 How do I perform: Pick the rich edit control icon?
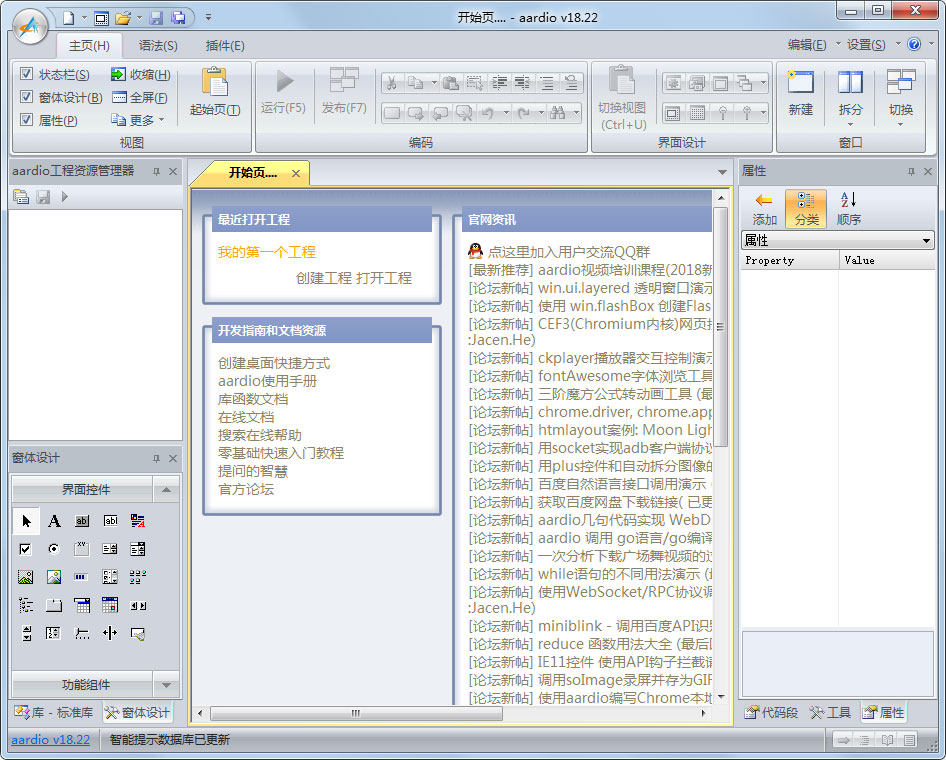[138, 521]
